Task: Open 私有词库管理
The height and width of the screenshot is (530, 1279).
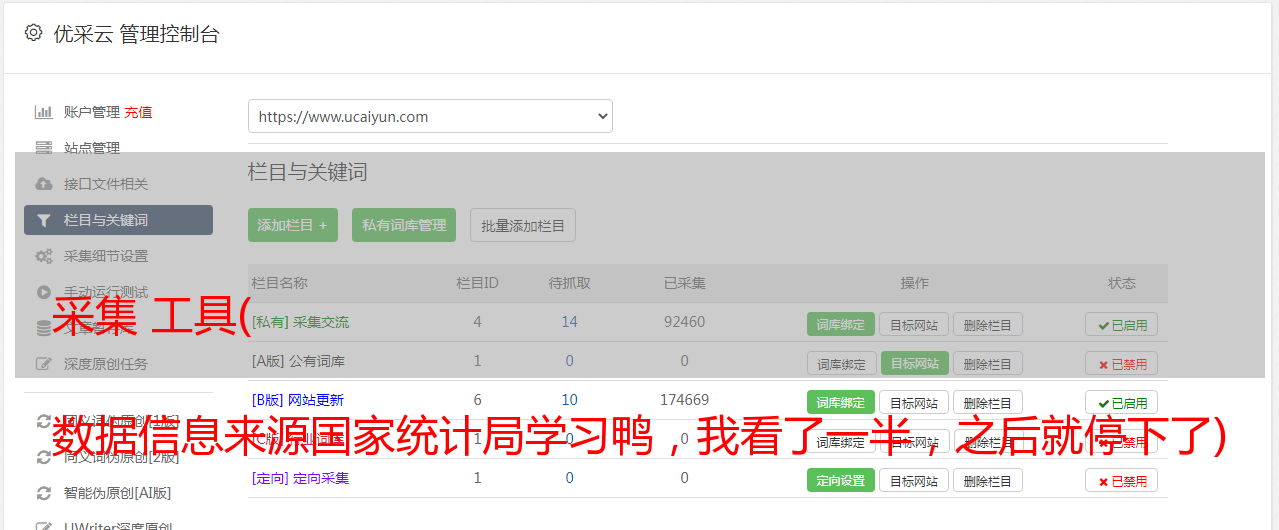Action: 405,225
